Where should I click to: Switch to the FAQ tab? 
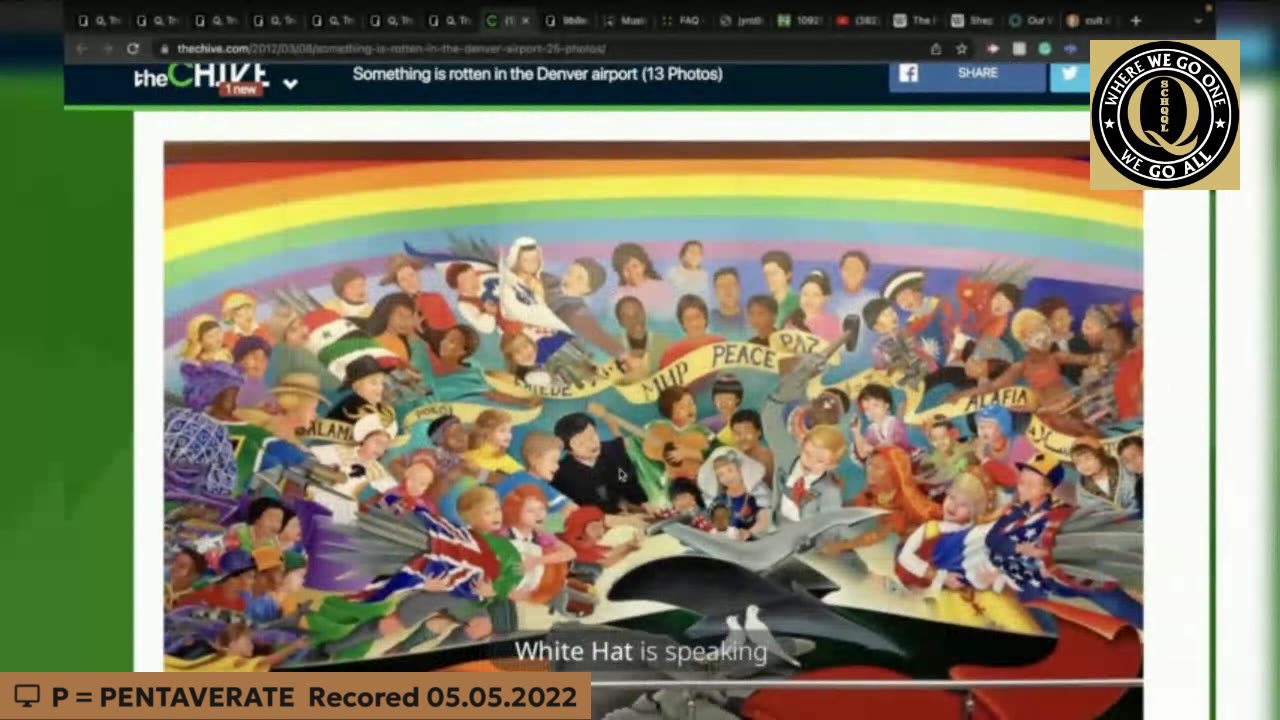click(684, 20)
